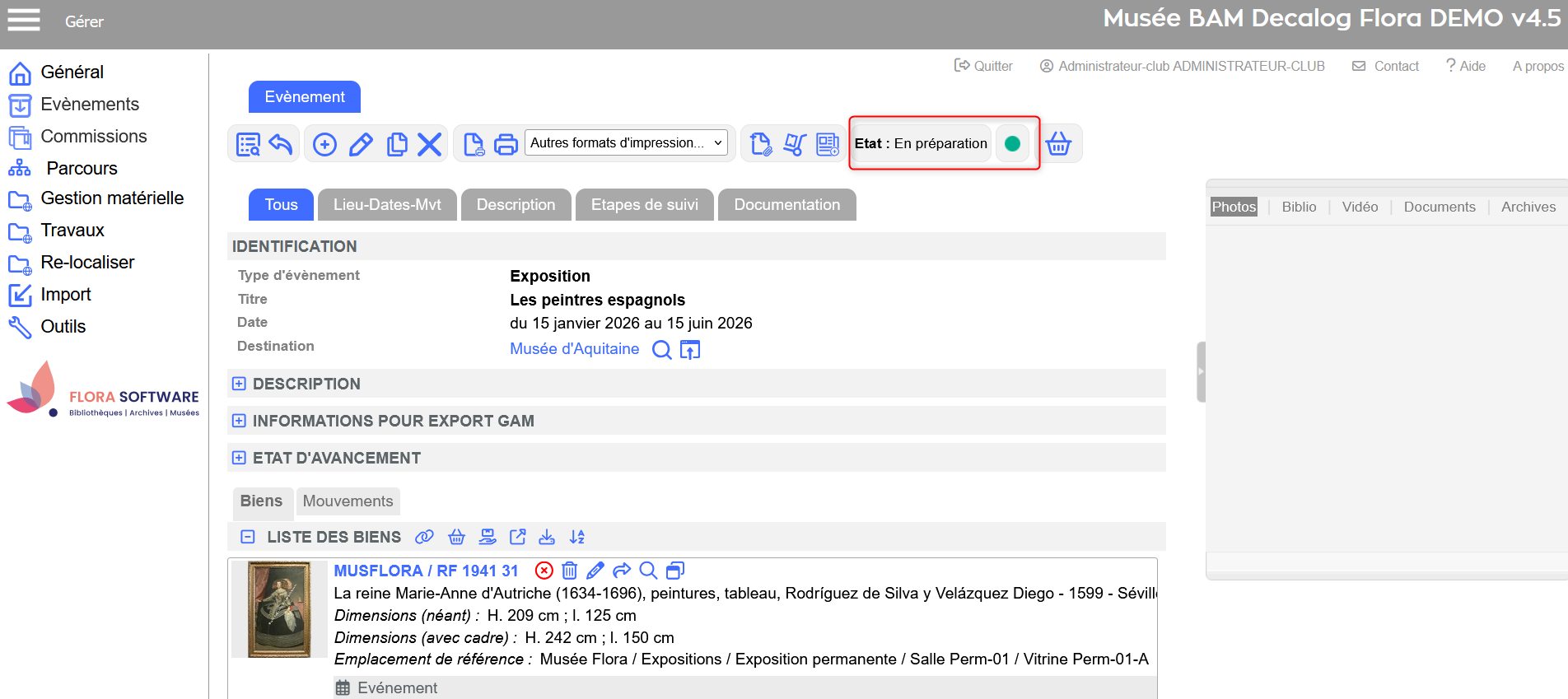Click the pencil edit icon in the toolbar
The width and height of the screenshot is (1568, 699).
[x=361, y=144]
